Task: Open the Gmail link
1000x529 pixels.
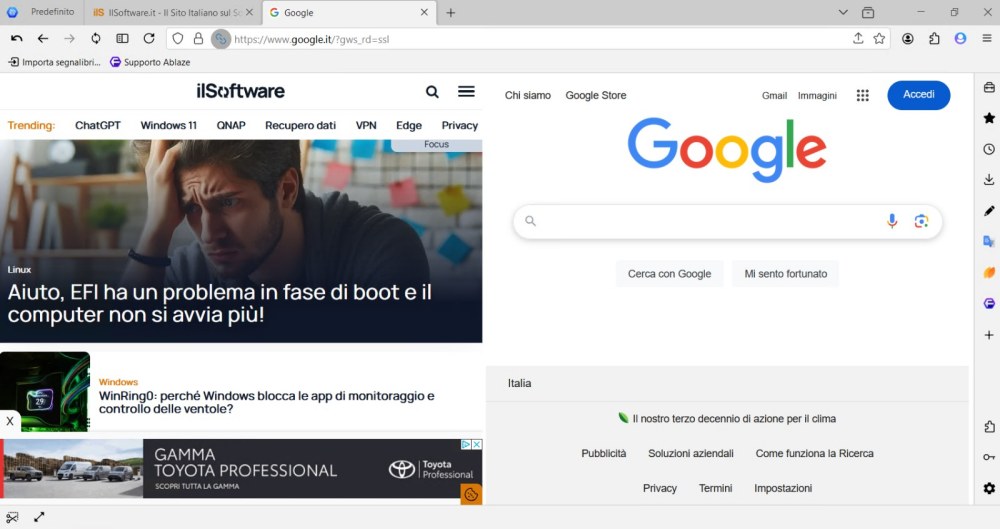Action: (774, 96)
